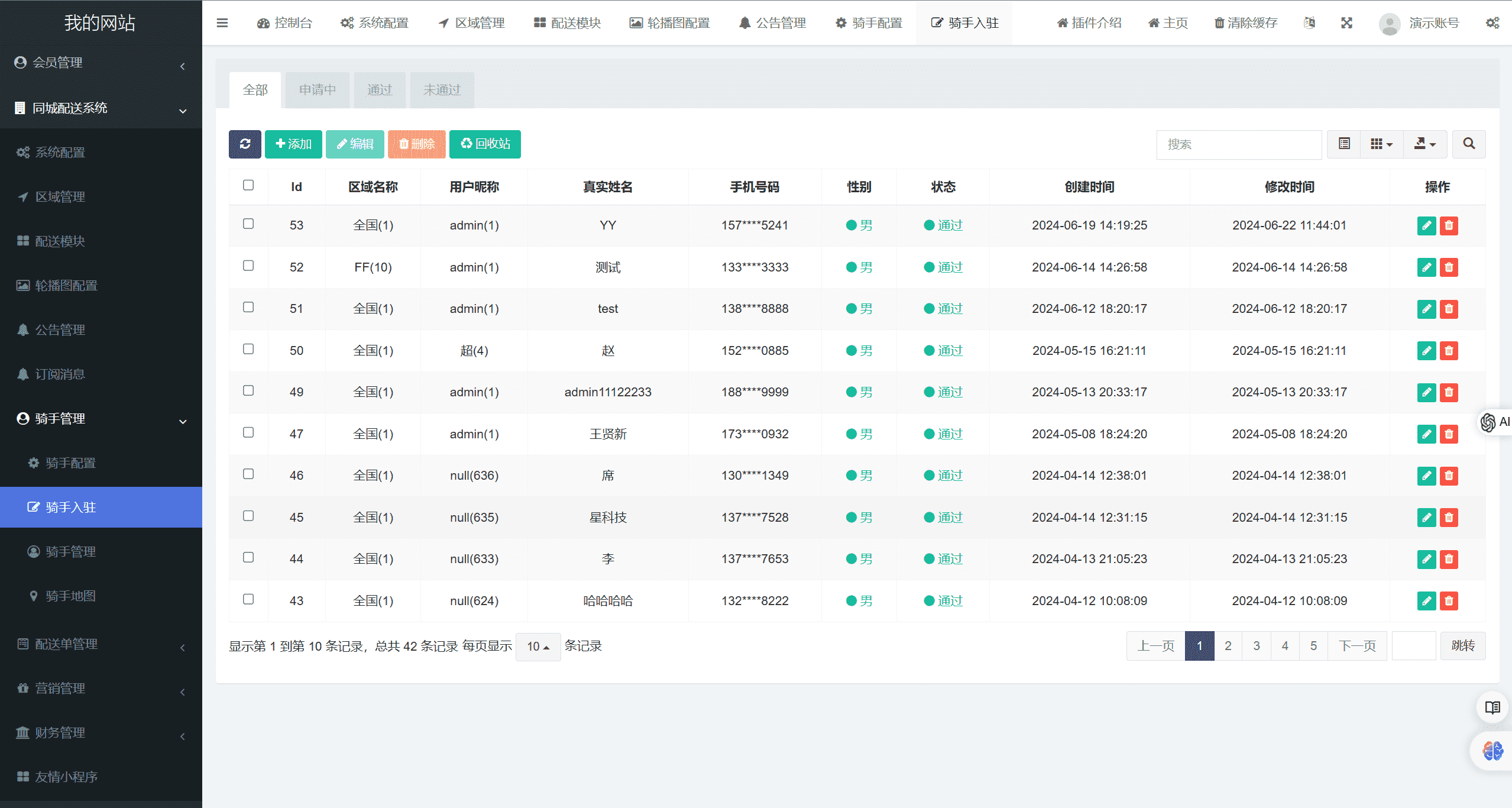Open the settings cogs icon at top right
This screenshot has width=1512, height=808.
click(1492, 23)
